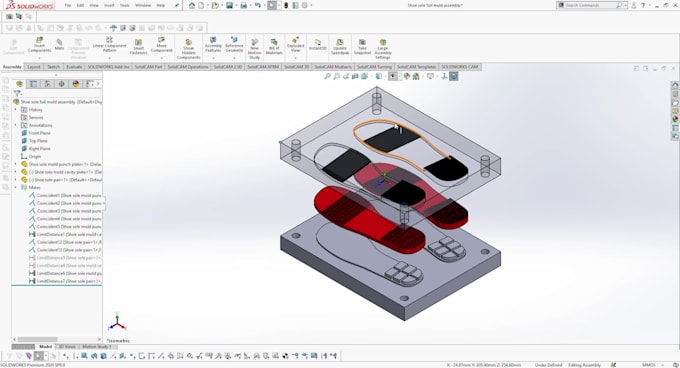Expand the Annotations tree node
The height and width of the screenshot is (368, 680).
tap(16, 125)
